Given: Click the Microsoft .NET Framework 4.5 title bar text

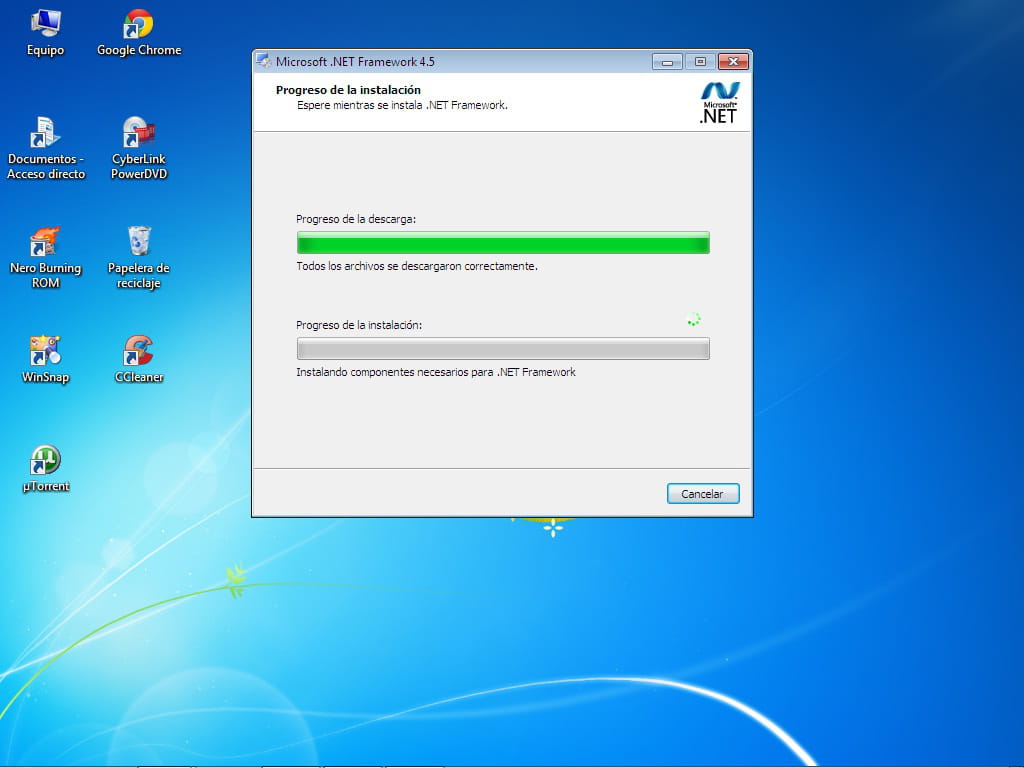Looking at the screenshot, I should pos(355,62).
